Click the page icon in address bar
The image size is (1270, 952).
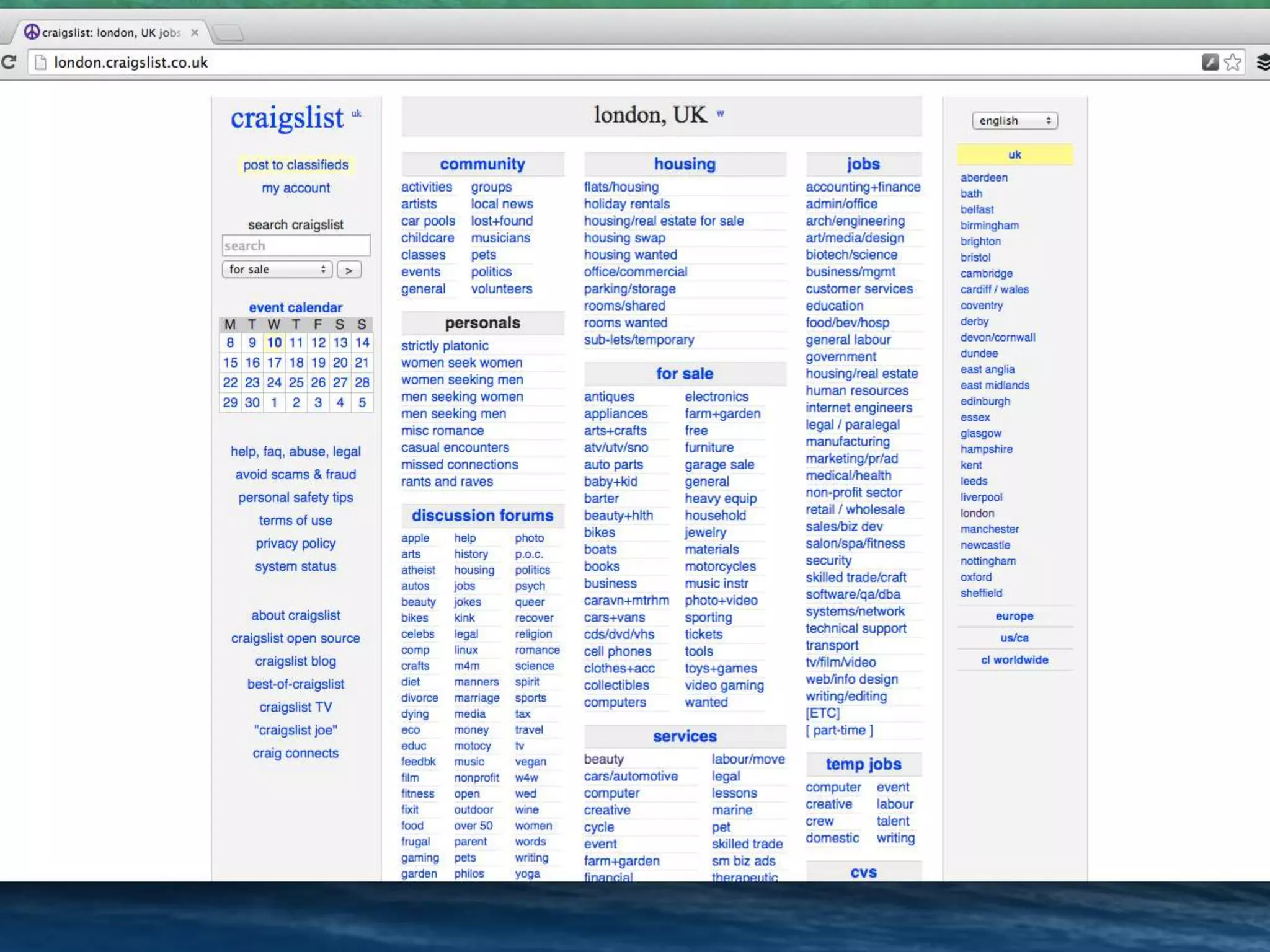click(40, 63)
